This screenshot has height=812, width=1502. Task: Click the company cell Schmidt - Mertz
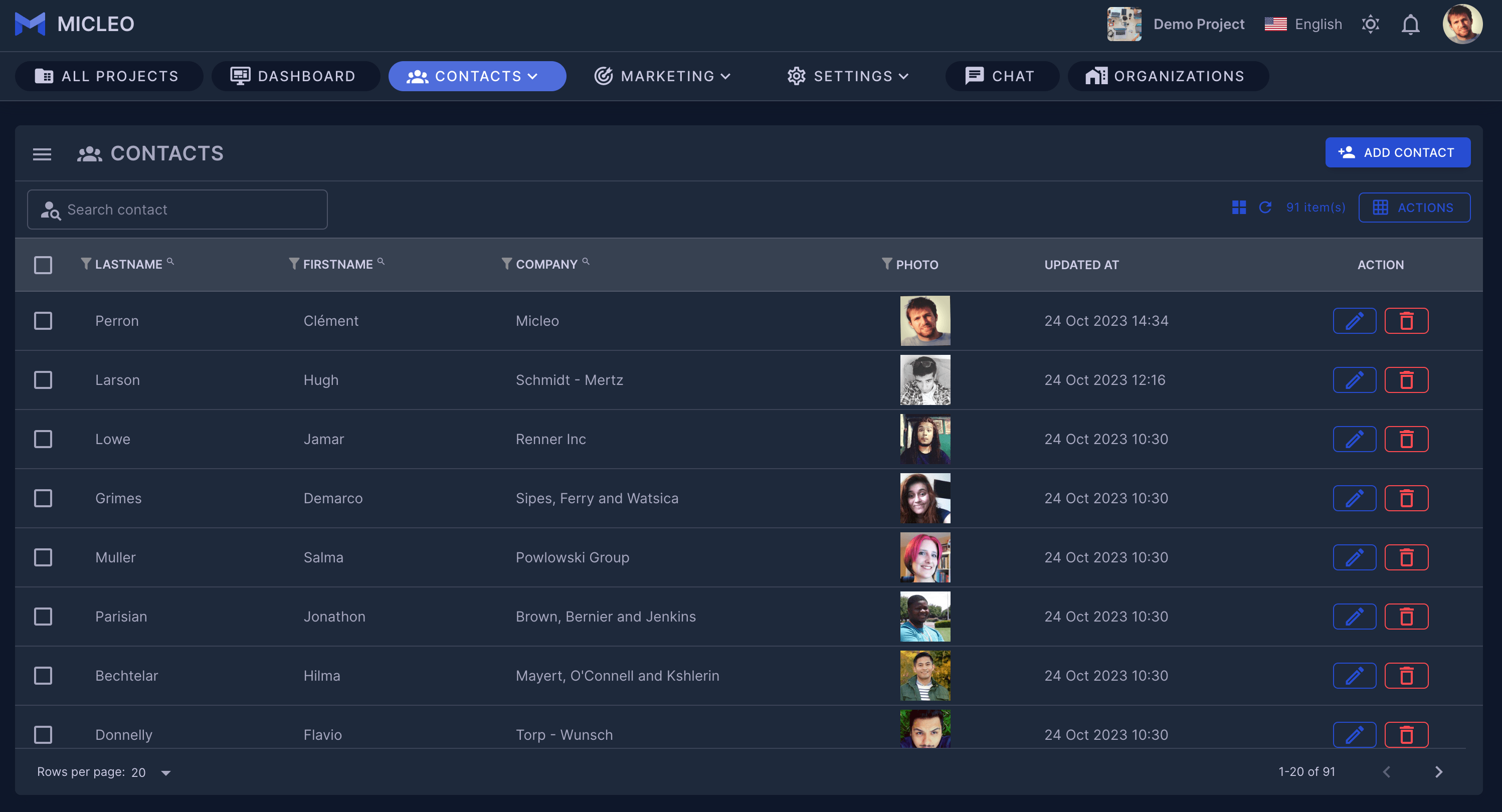coord(569,380)
